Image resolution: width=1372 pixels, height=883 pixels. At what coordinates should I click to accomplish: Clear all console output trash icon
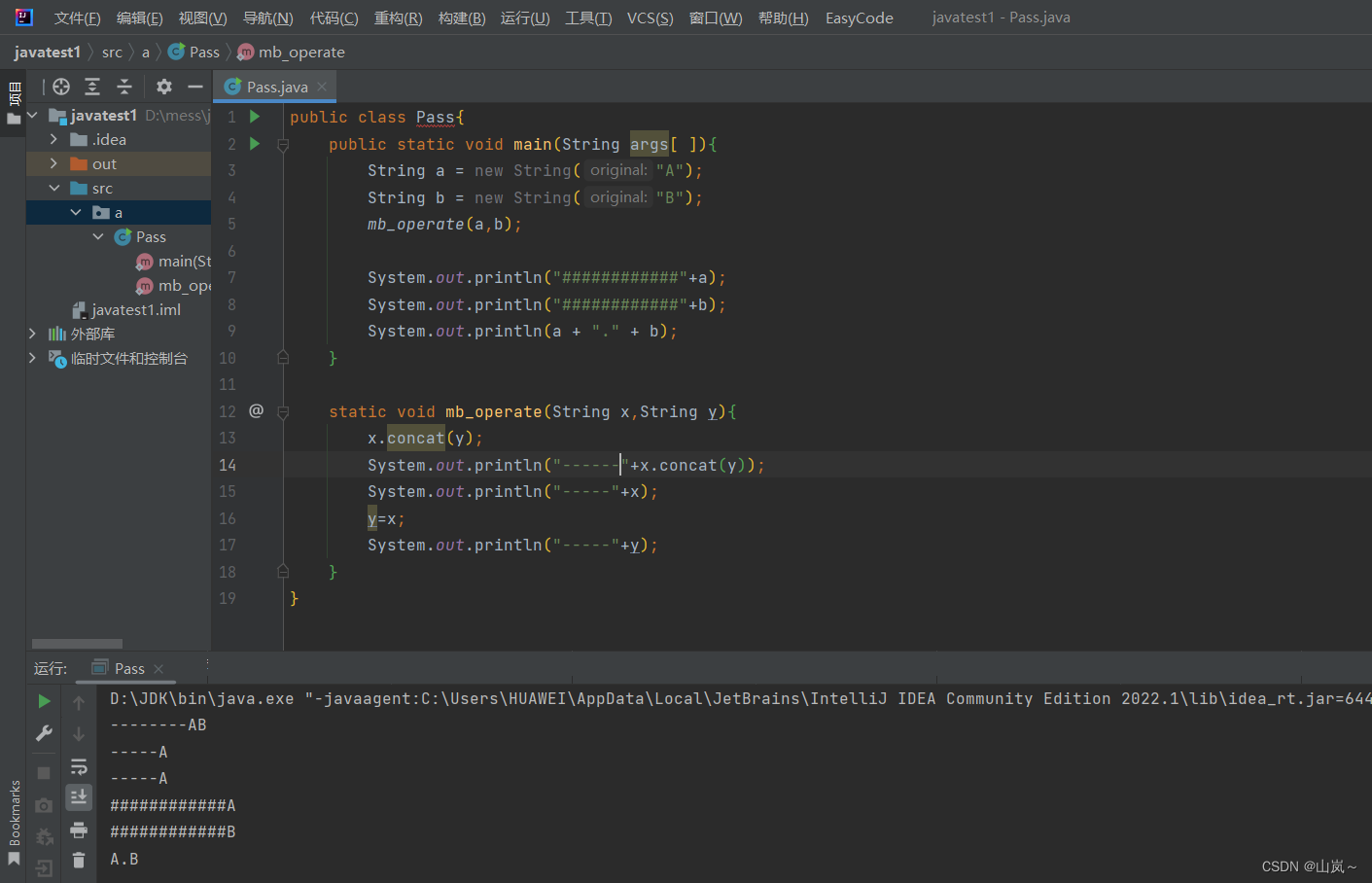(79, 861)
